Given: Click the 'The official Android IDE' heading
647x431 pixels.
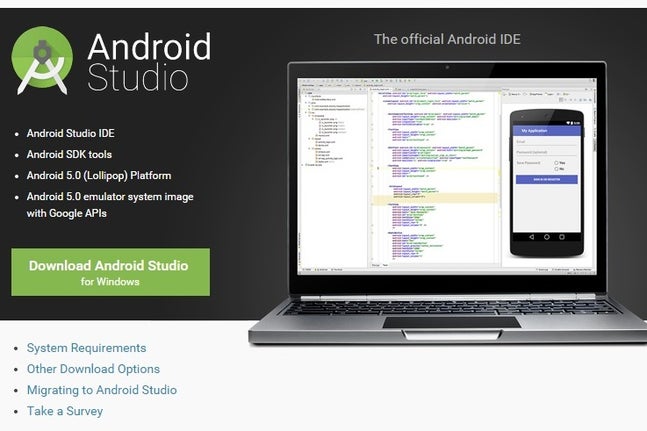Looking at the screenshot, I should (447, 39).
